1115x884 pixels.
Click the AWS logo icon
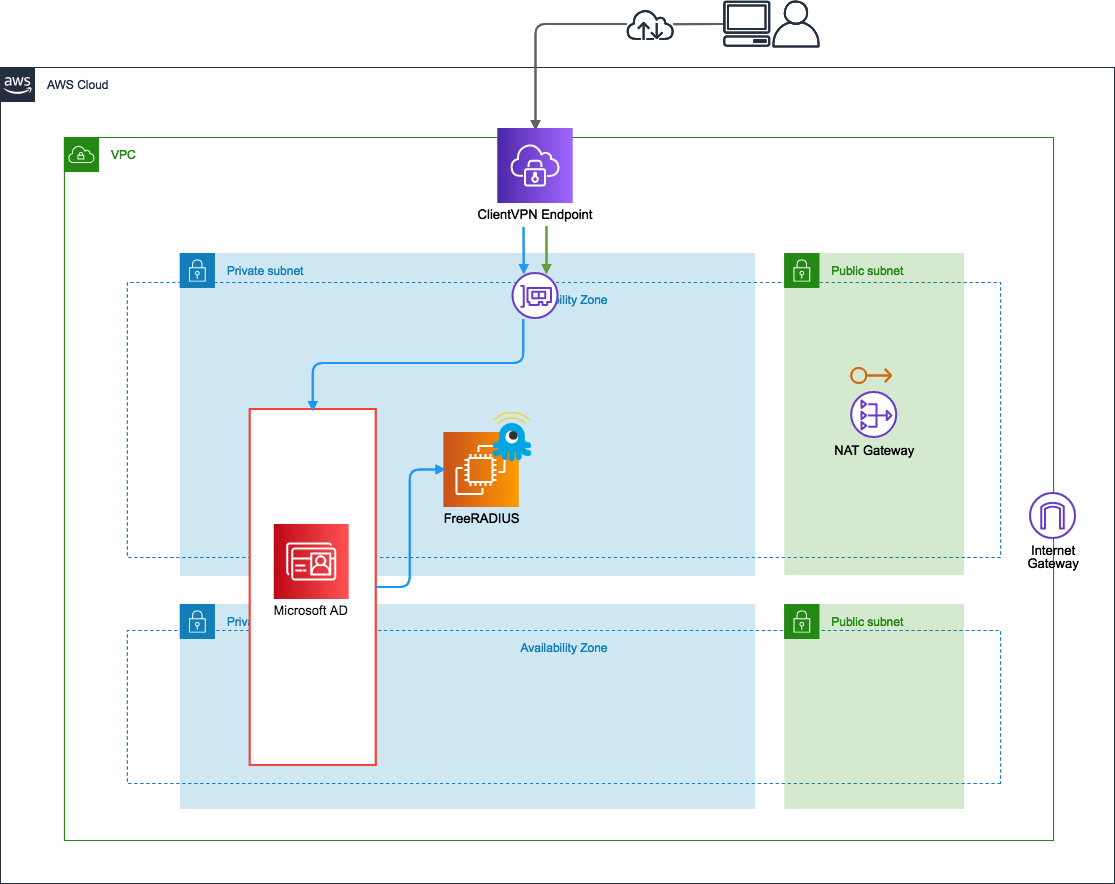pos(18,85)
